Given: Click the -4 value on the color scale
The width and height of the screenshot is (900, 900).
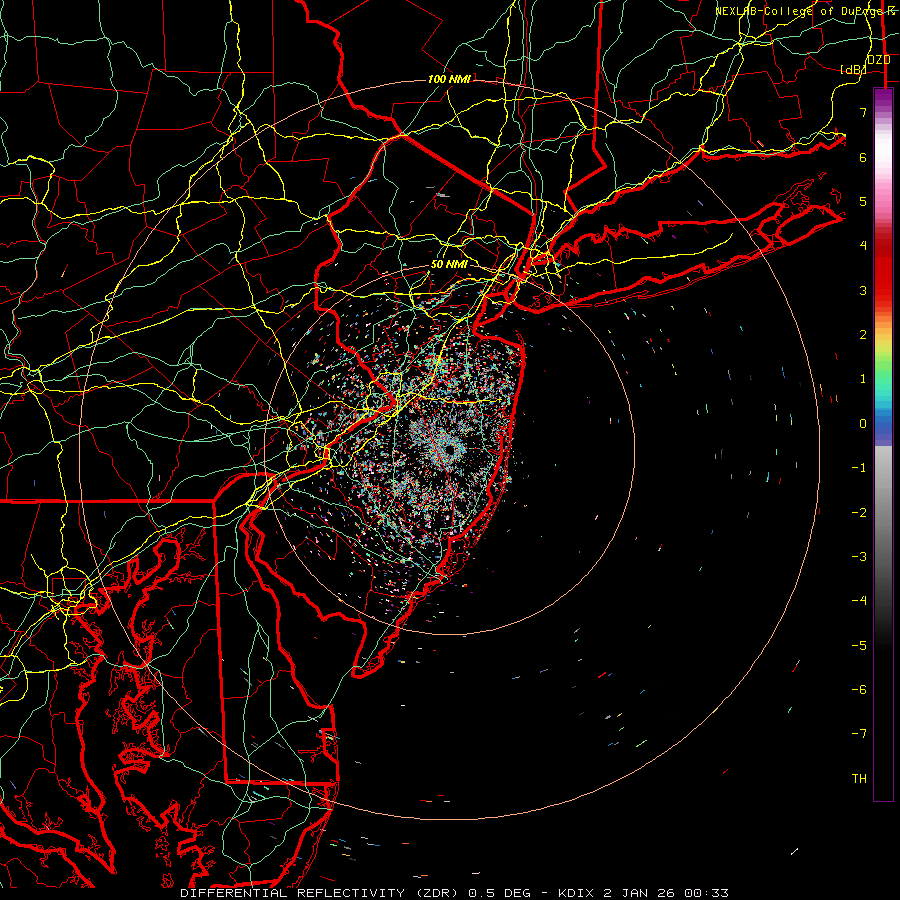Looking at the screenshot, I should 859,601.
